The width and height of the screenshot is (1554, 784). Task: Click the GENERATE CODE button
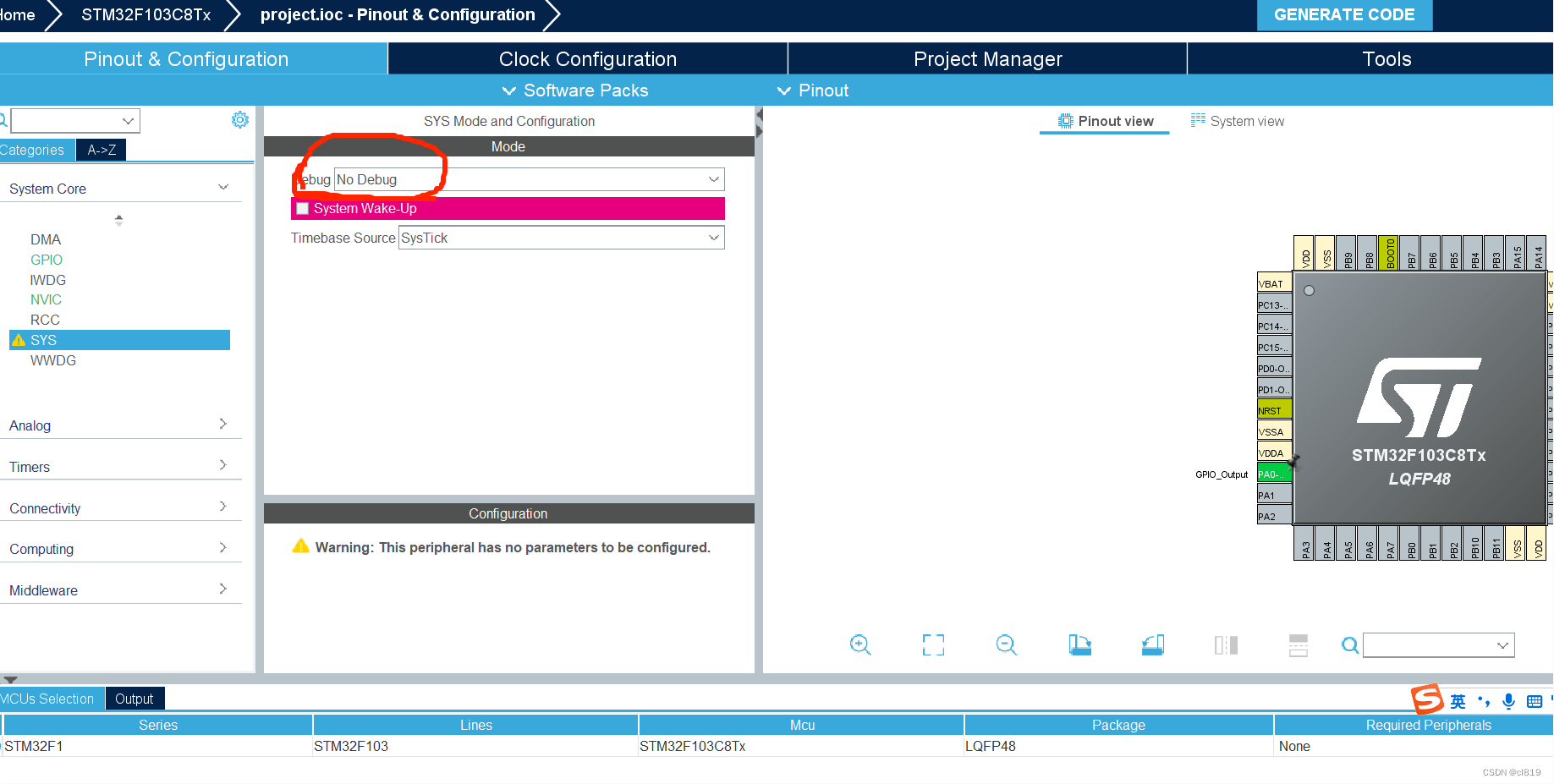(1344, 15)
